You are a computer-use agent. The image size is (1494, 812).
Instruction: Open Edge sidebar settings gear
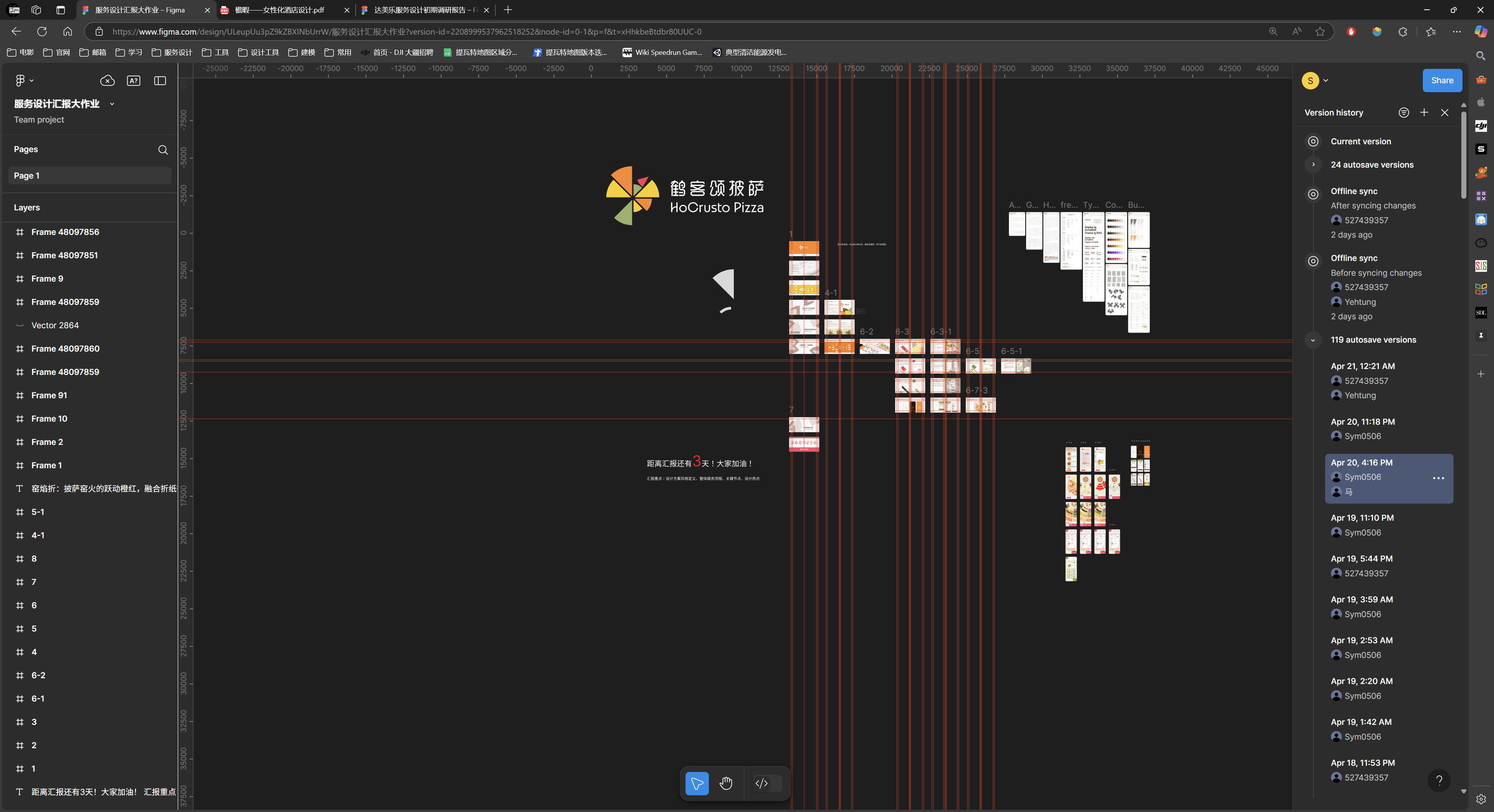click(x=1481, y=799)
